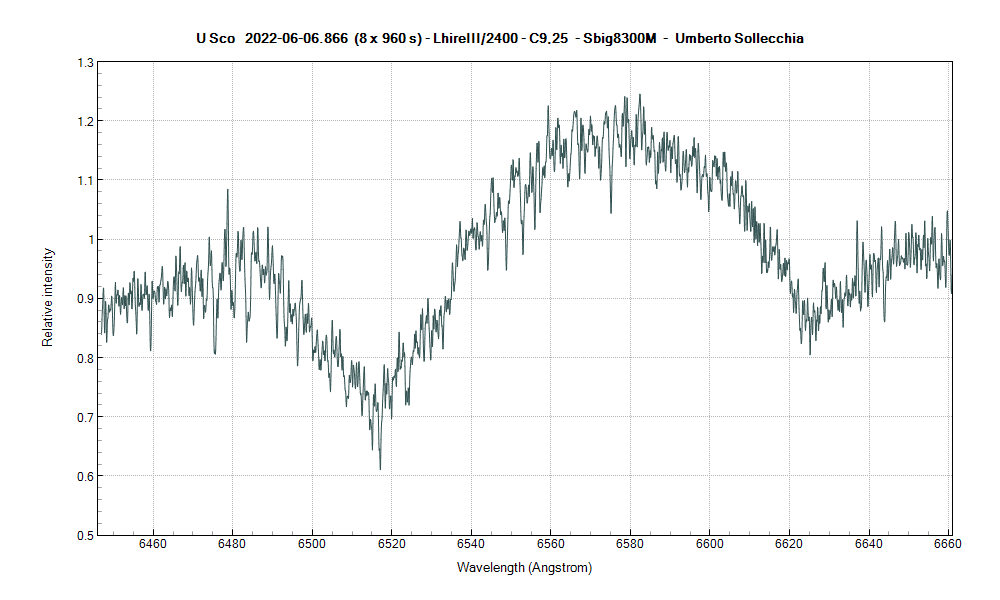1000x600 pixels.
Task: Click the 6540 x-axis tick label
Action: click(471, 544)
